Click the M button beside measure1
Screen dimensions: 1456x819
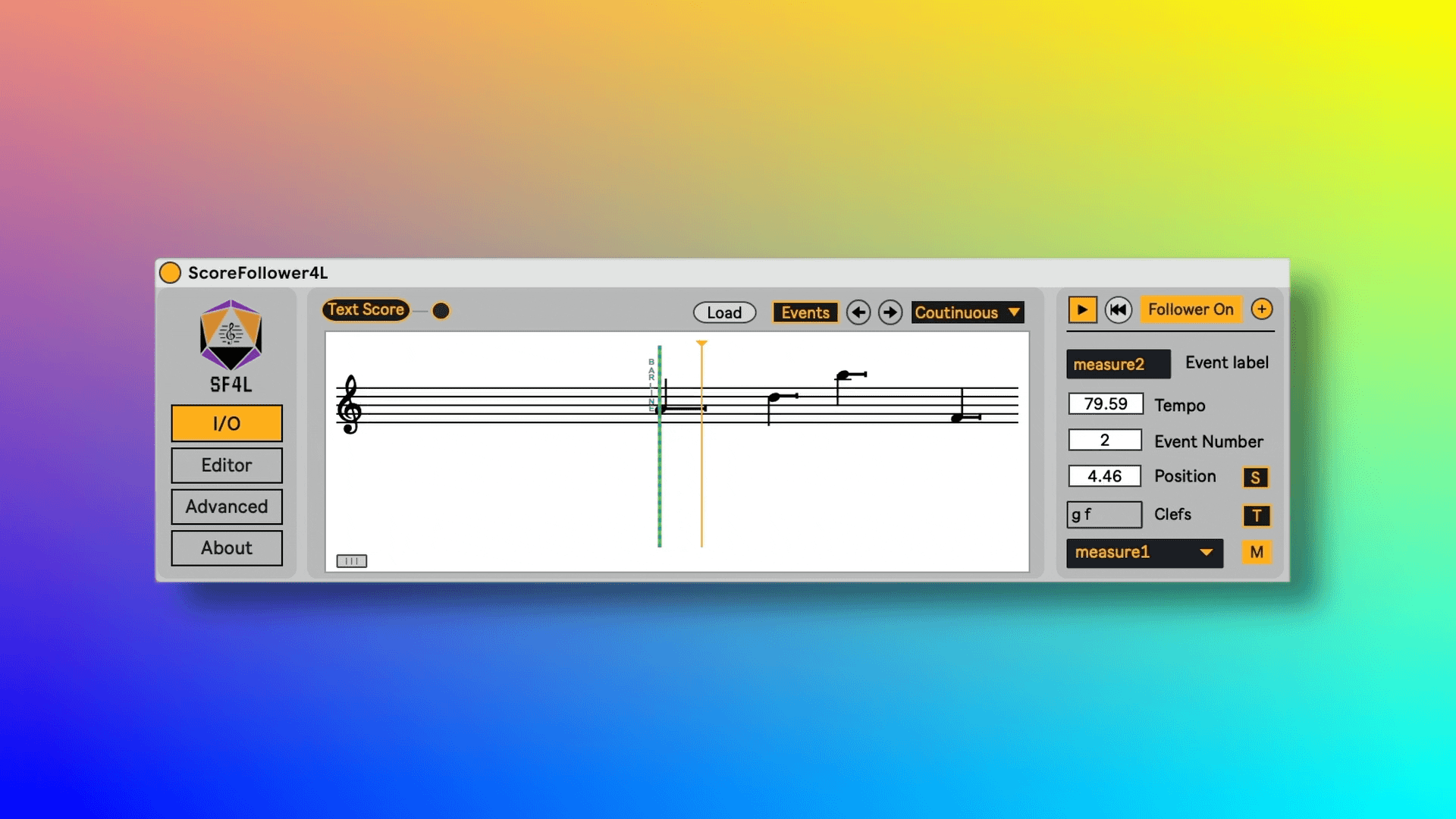1257,552
